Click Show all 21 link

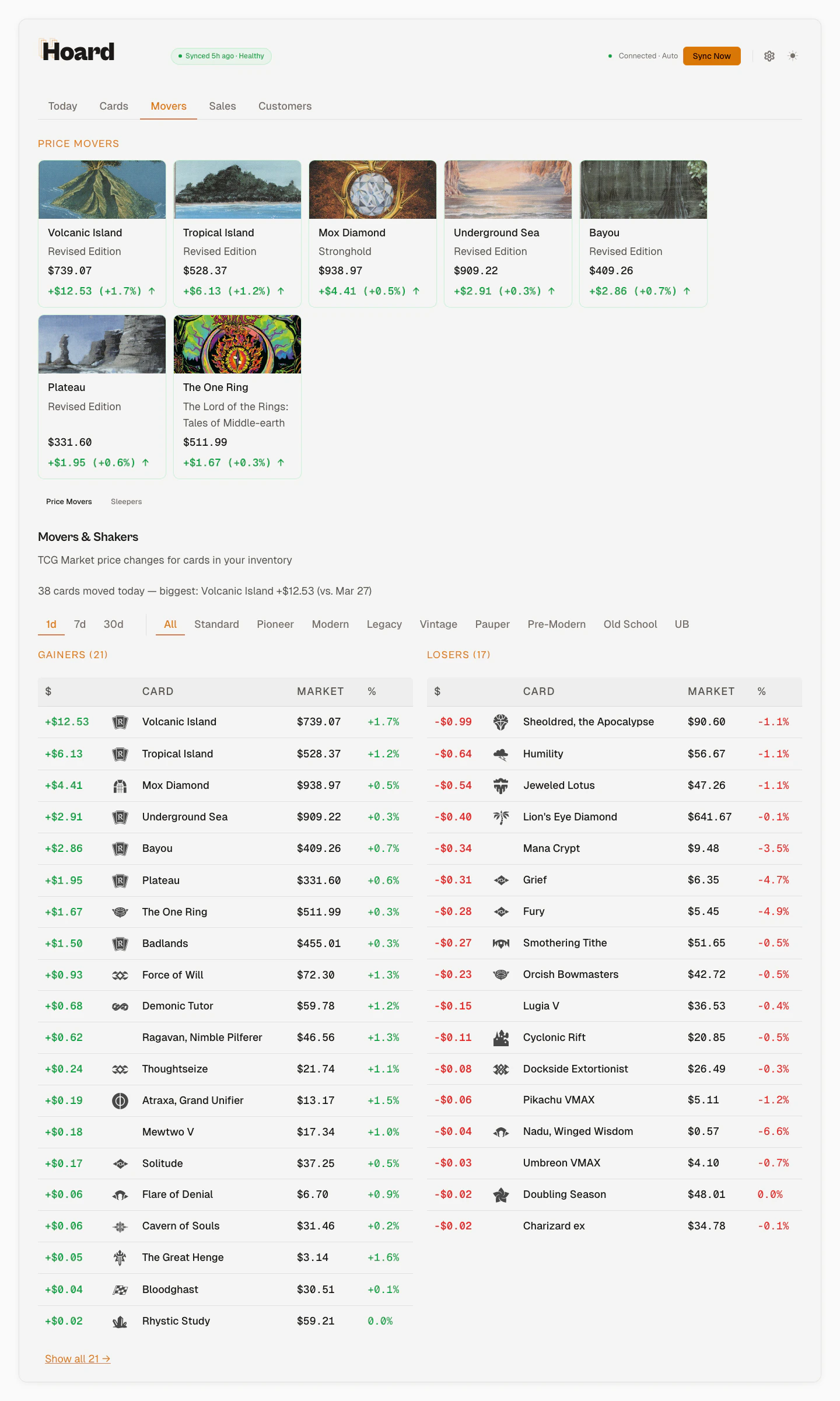[x=78, y=1359]
